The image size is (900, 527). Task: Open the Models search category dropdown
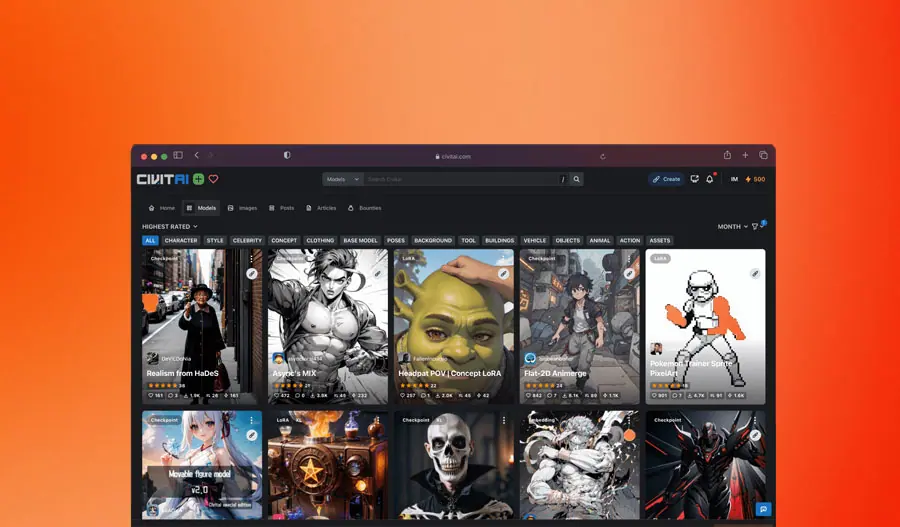343,179
